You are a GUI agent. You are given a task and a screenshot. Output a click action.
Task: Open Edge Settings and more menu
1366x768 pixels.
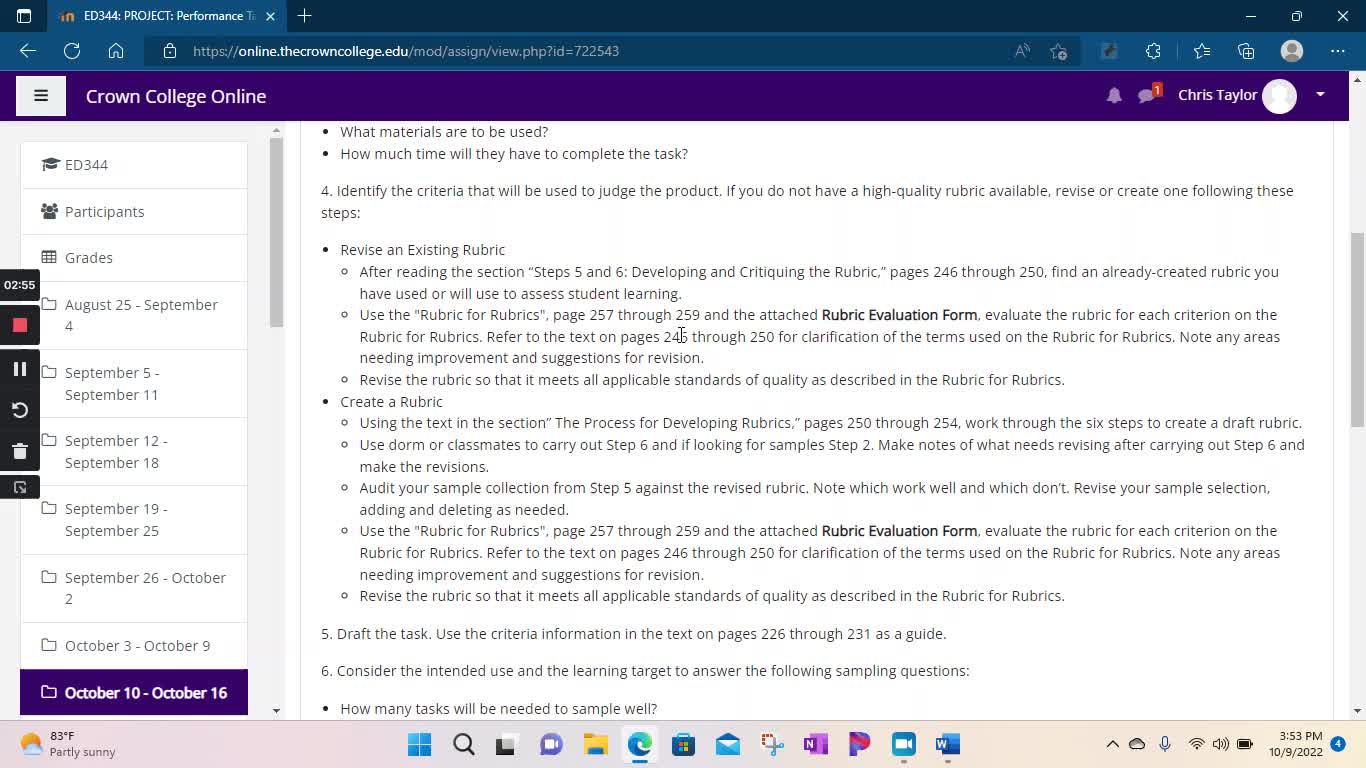(x=1338, y=51)
